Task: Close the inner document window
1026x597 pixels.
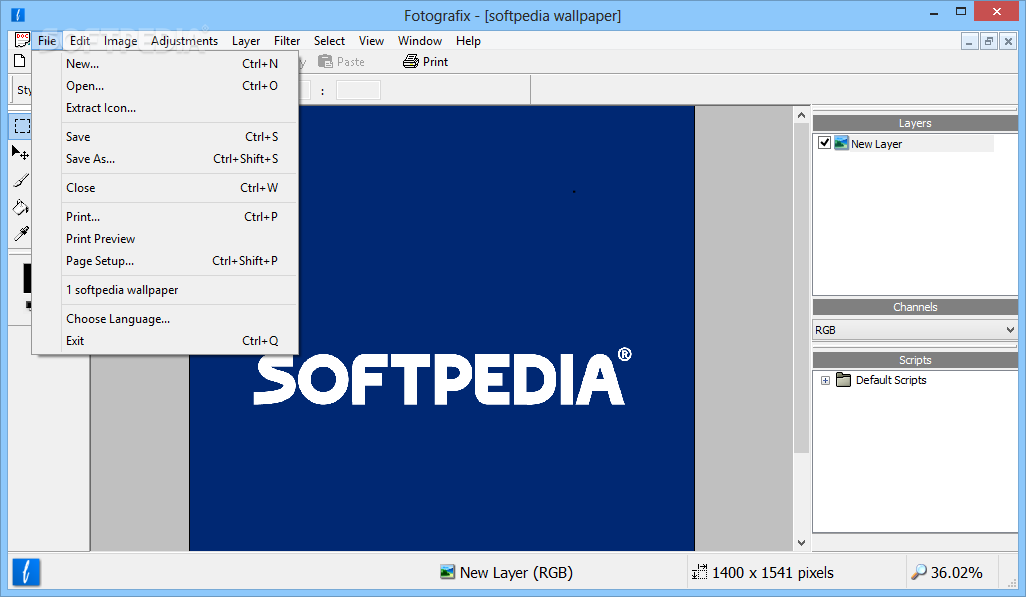Action: [x=1008, y=42]
